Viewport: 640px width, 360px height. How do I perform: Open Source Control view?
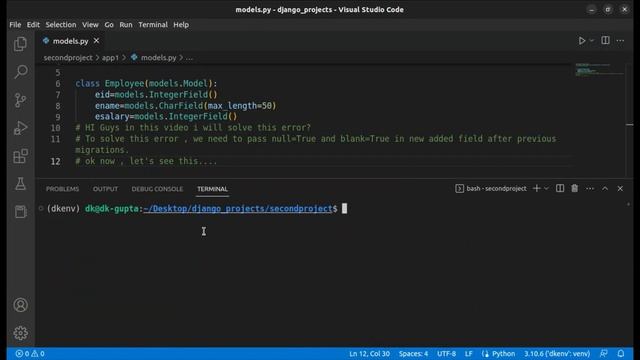(20, 100)
